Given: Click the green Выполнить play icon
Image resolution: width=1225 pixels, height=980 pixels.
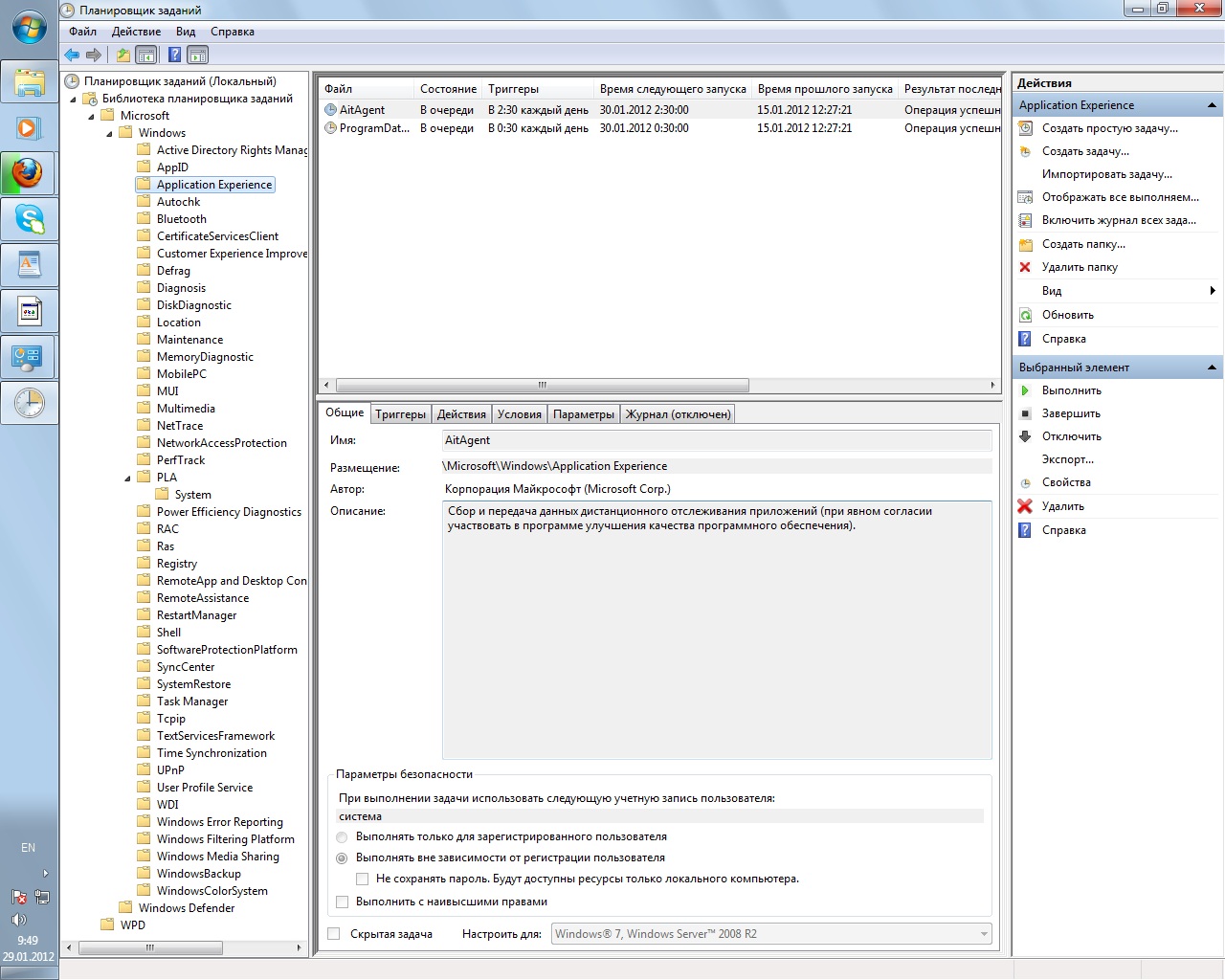Looking at the screenshot, I should [1025, 390].
